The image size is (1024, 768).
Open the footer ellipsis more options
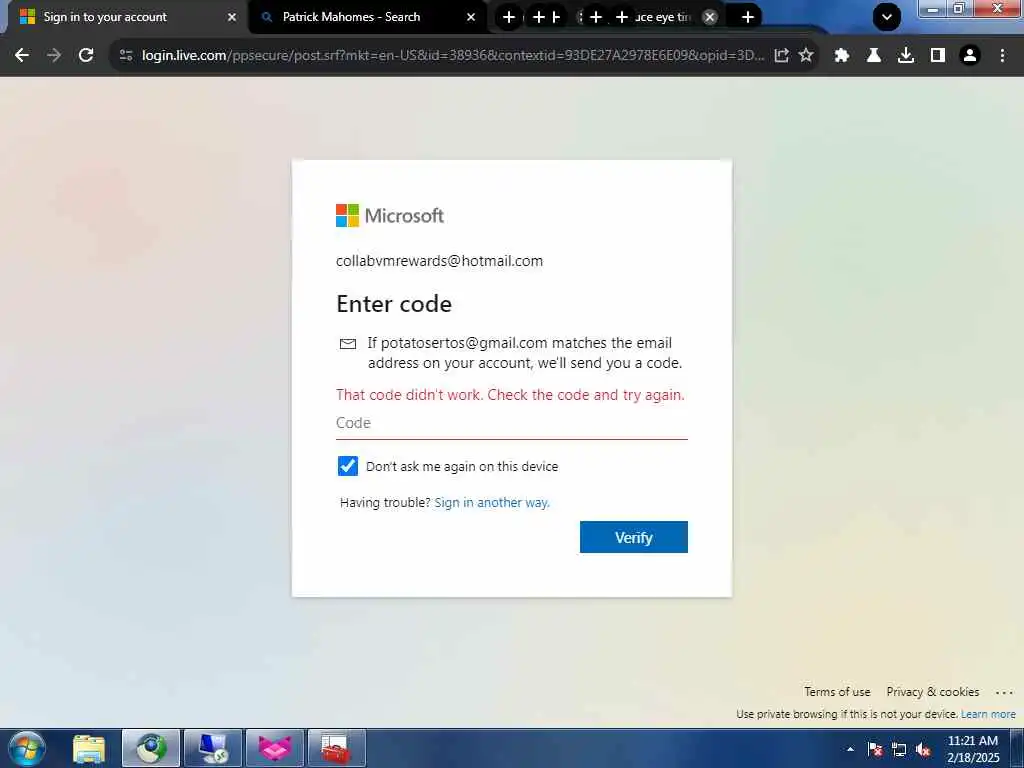1004,692
